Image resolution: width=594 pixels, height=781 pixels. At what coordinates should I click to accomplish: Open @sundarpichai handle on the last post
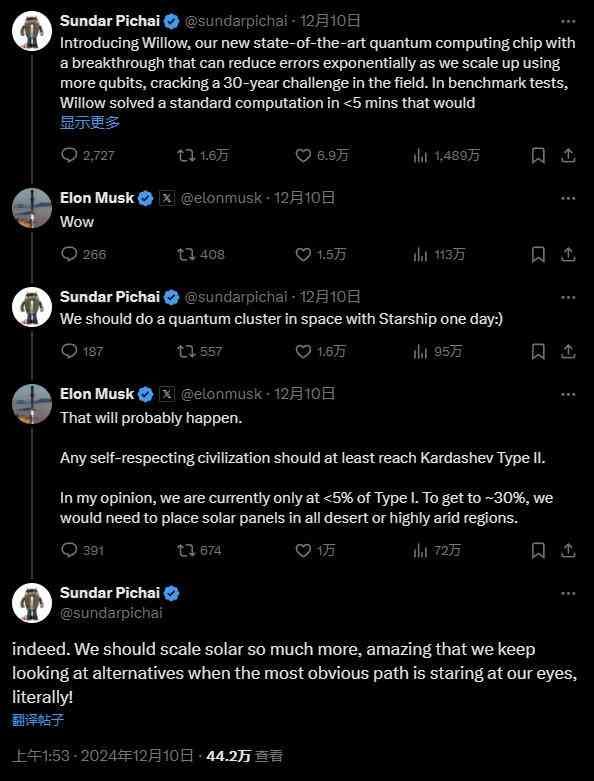[111, 613]
